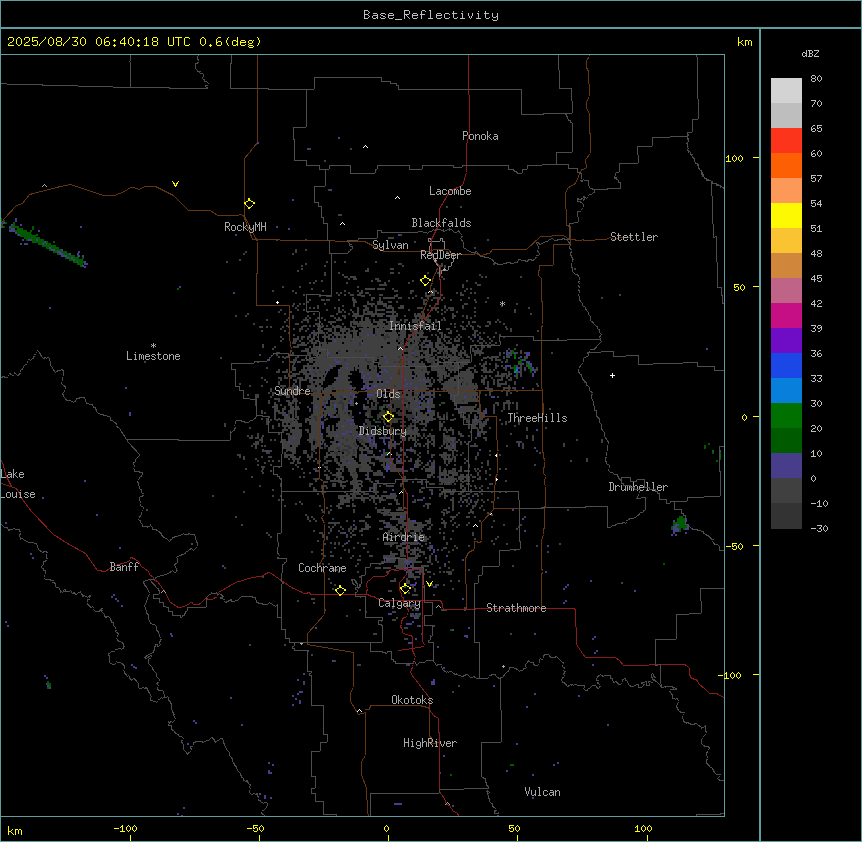
Task: Click the Blackfalds city label
Action: 441,223
